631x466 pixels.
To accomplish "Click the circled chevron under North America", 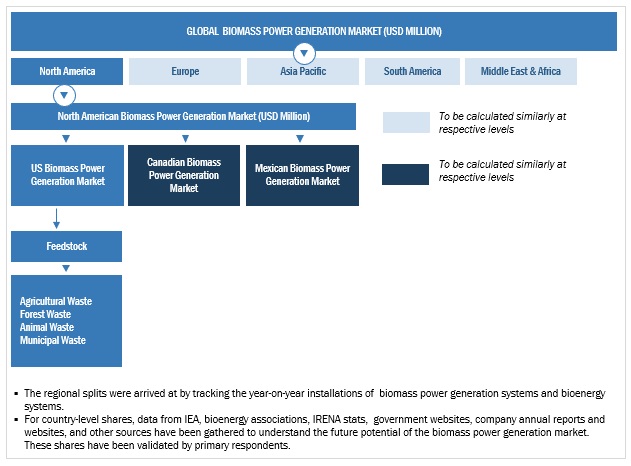I will click(x=65, y=96).
